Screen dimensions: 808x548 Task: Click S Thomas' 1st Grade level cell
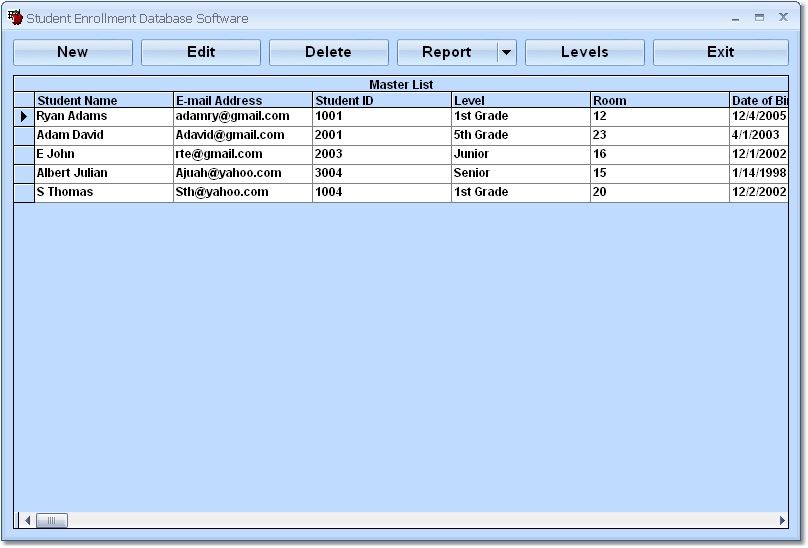click(521, 193)
